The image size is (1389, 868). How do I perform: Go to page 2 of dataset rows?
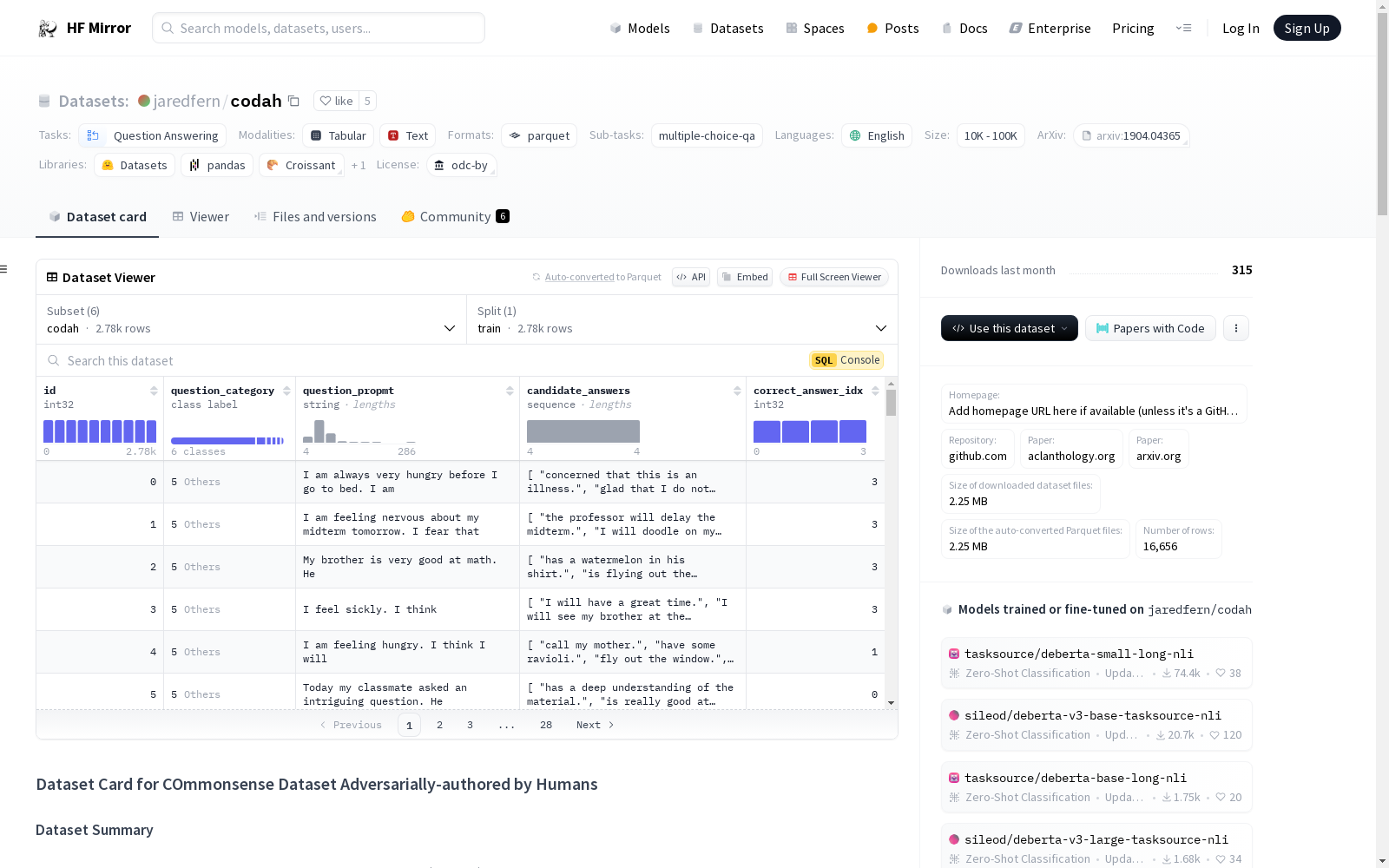click(440, 725)
